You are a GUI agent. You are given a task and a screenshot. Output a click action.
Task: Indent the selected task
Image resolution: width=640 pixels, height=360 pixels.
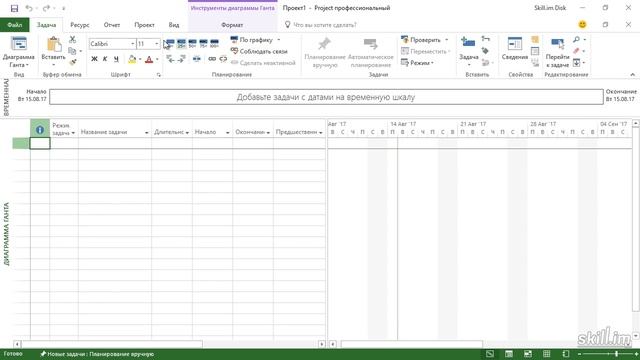click(x=181, y=59)
